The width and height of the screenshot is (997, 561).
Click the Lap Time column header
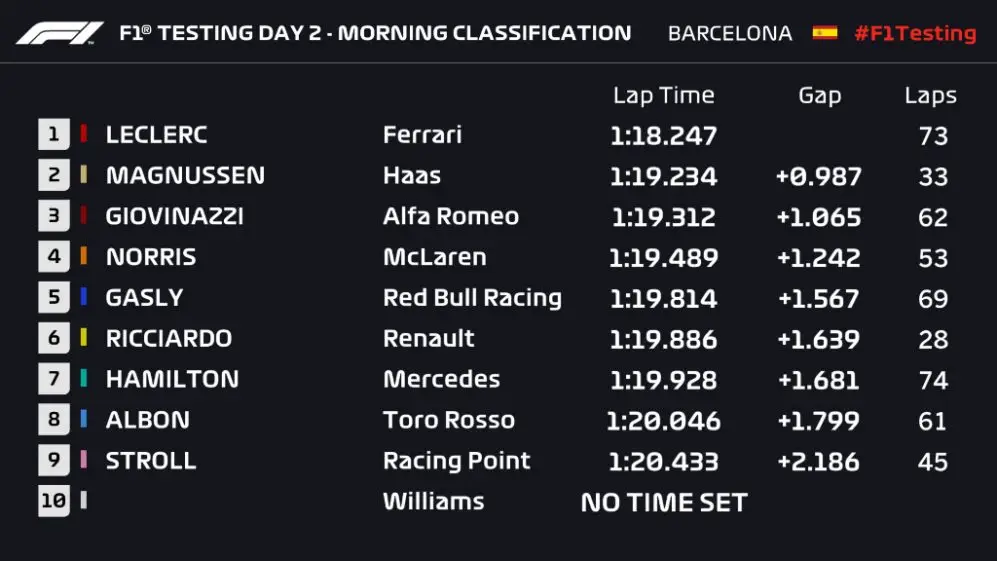point(663,95)
